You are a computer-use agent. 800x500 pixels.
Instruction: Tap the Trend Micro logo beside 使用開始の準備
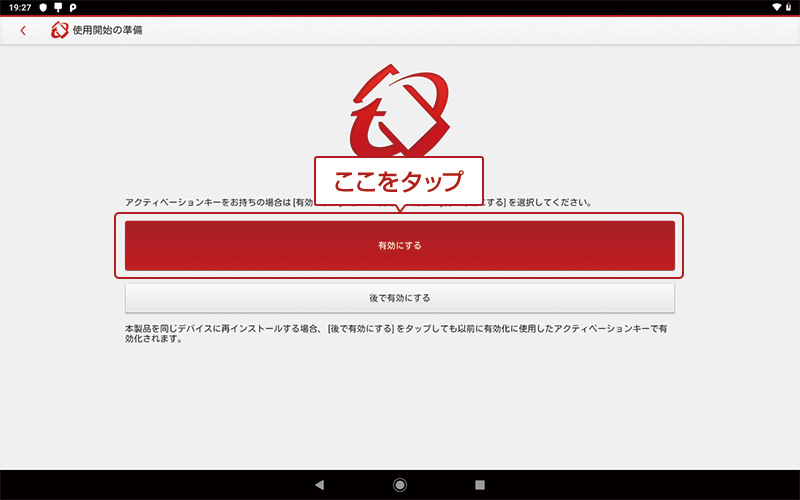pyautogui.click(x=59, y=30)
